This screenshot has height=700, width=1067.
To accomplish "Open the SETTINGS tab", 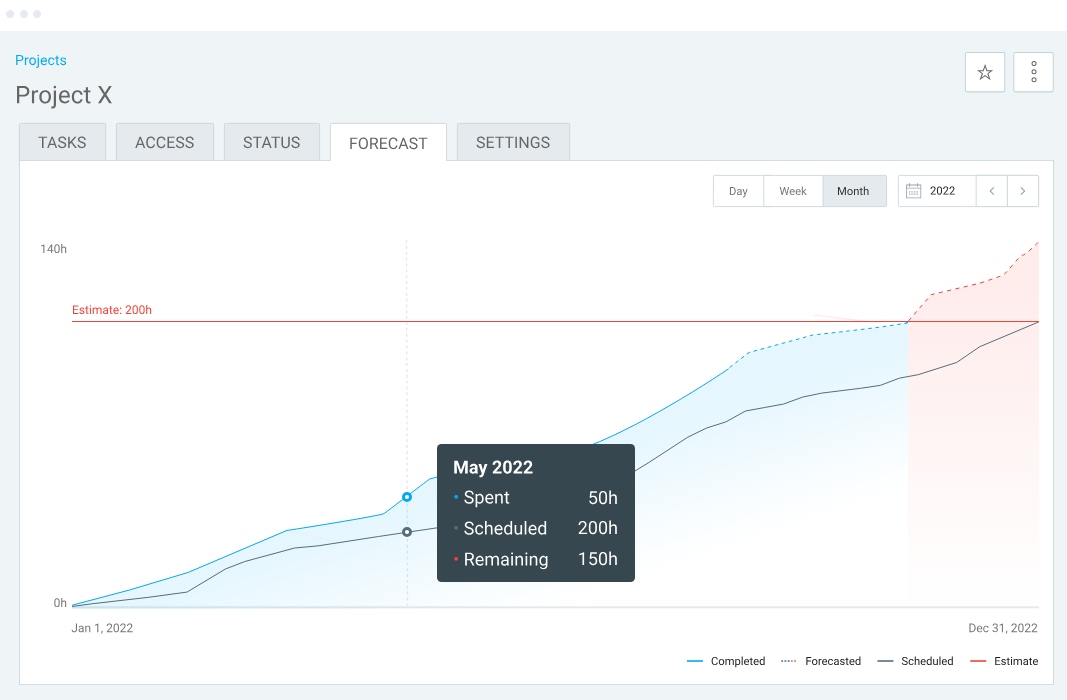I will coord(513,142).
